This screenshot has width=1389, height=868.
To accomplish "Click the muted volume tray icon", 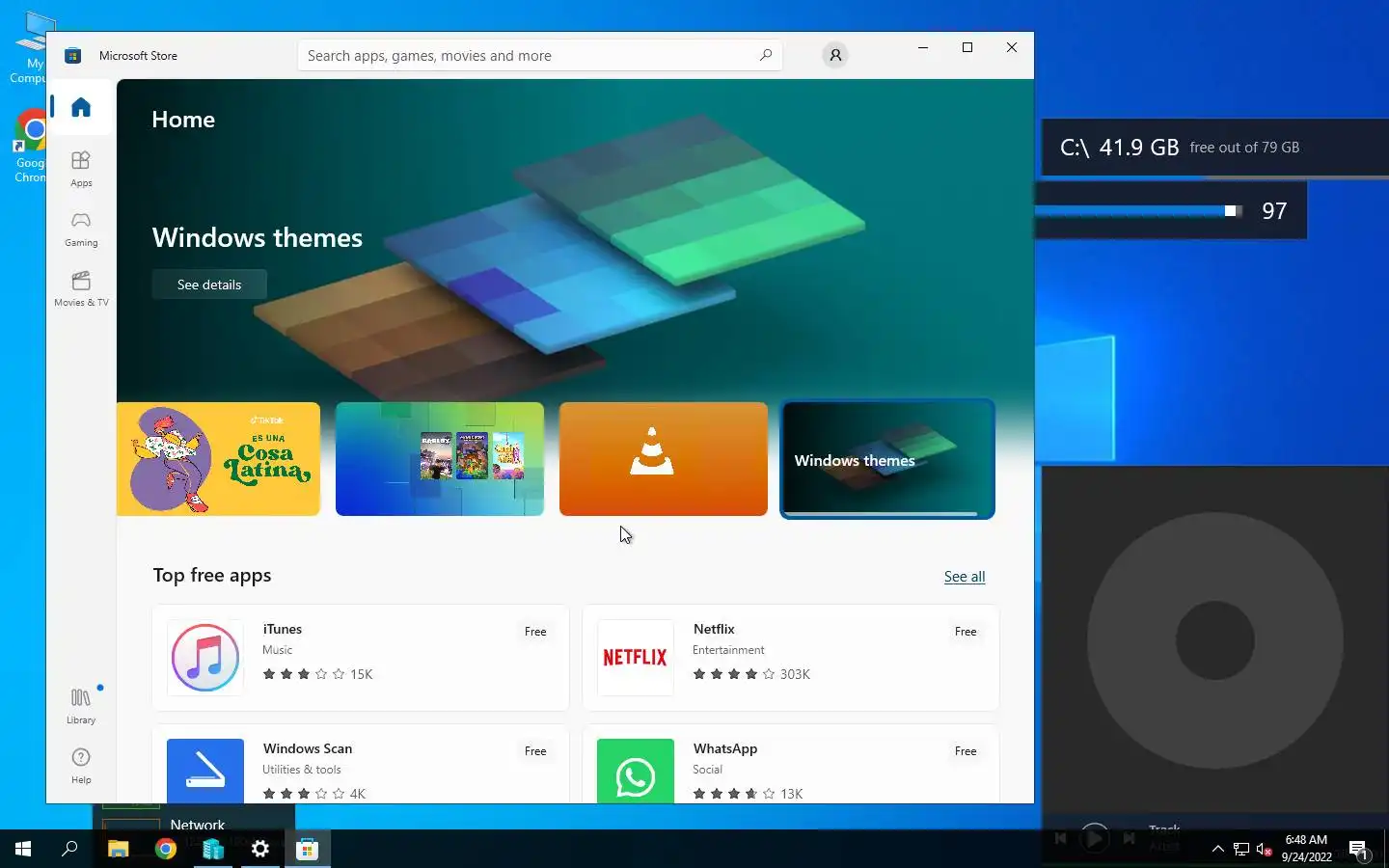I will [x=1264, y=849].
